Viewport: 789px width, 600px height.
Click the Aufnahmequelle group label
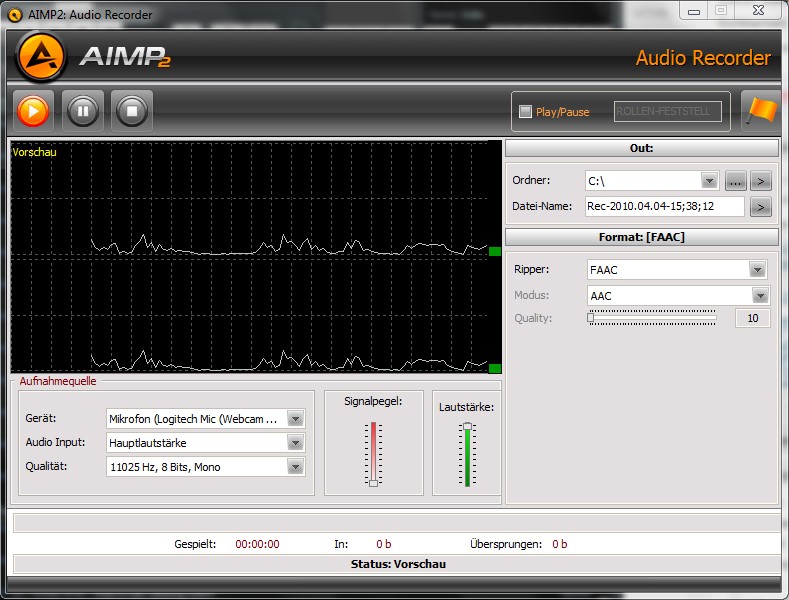coord(58,381)
